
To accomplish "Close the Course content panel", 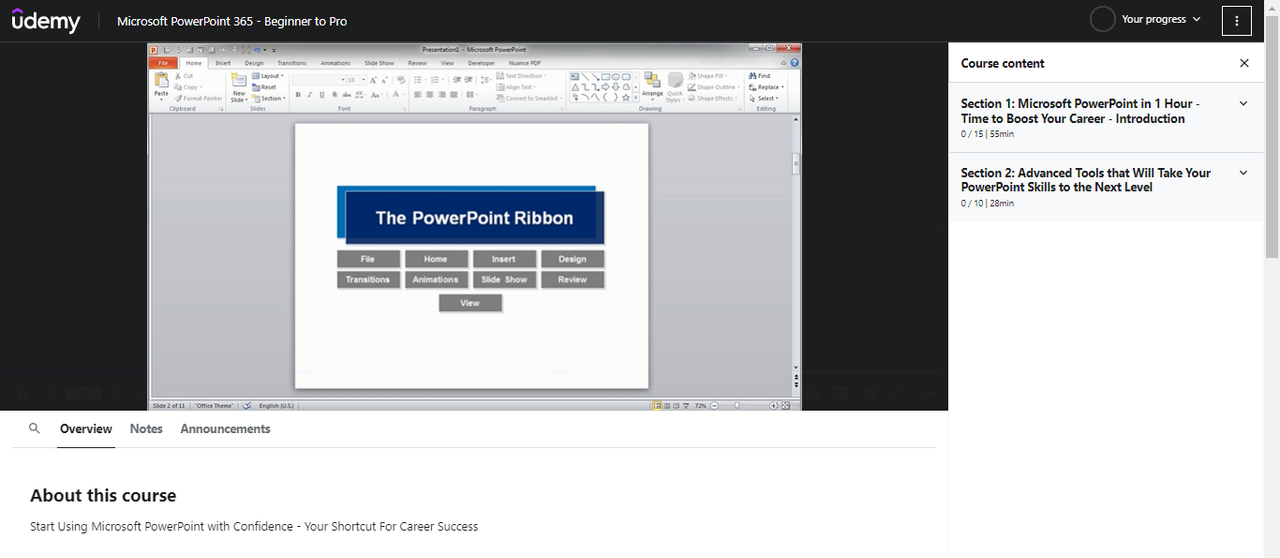I will (1244, 63).
